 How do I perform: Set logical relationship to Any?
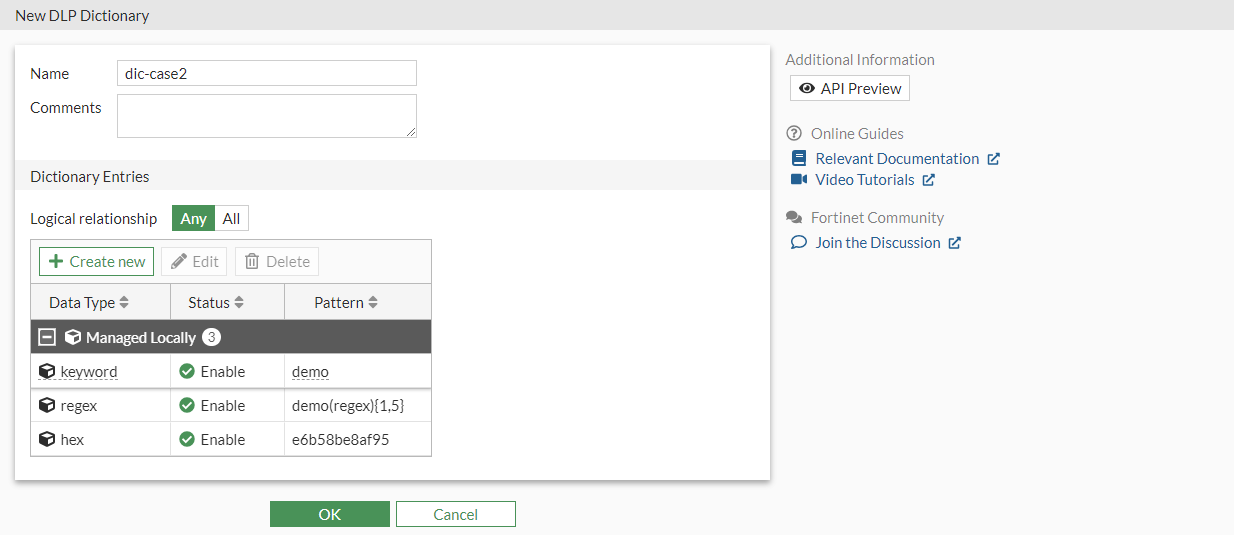coord(194,218)
